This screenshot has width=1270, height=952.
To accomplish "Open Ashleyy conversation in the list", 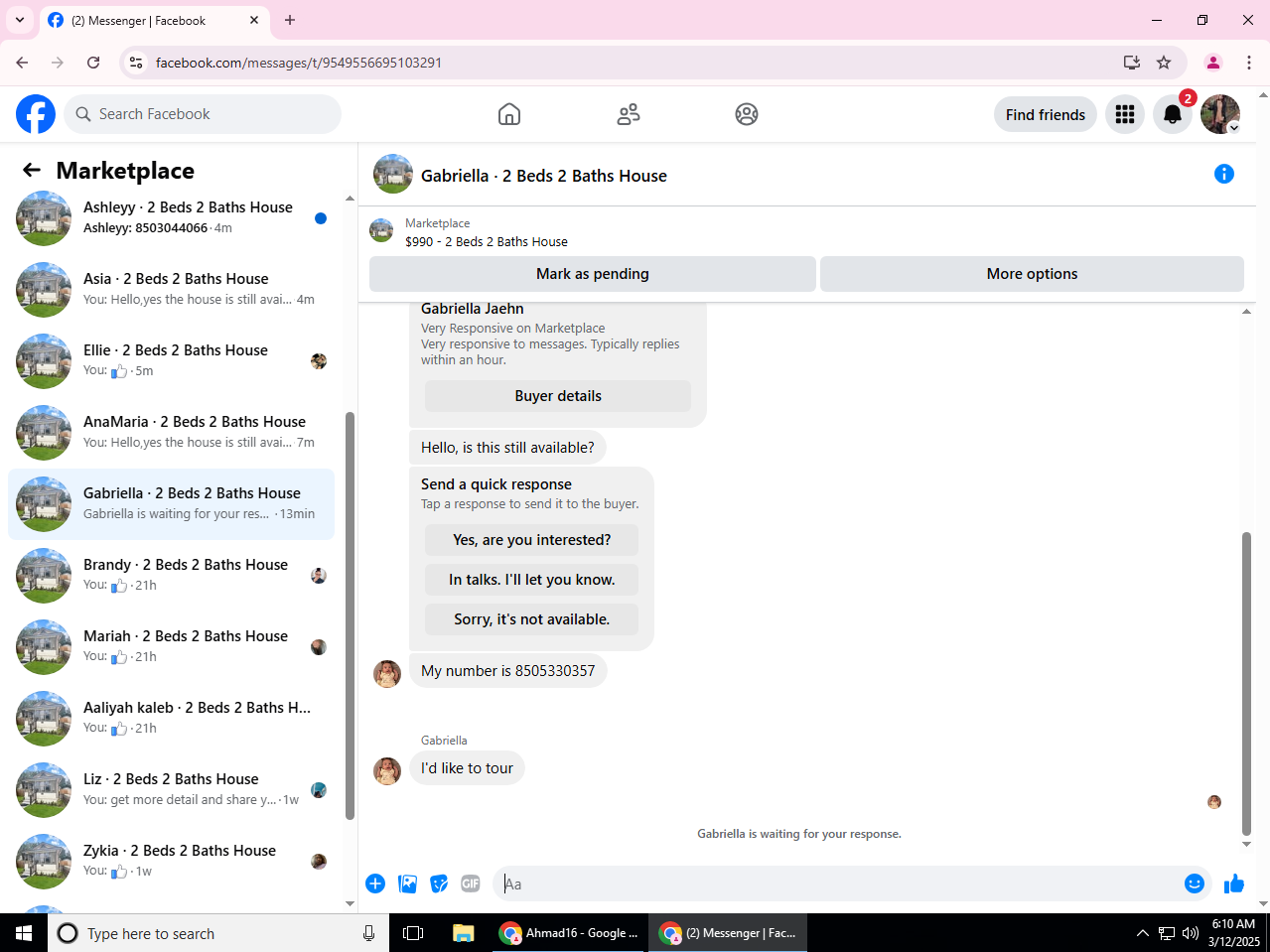I will 172,218.
